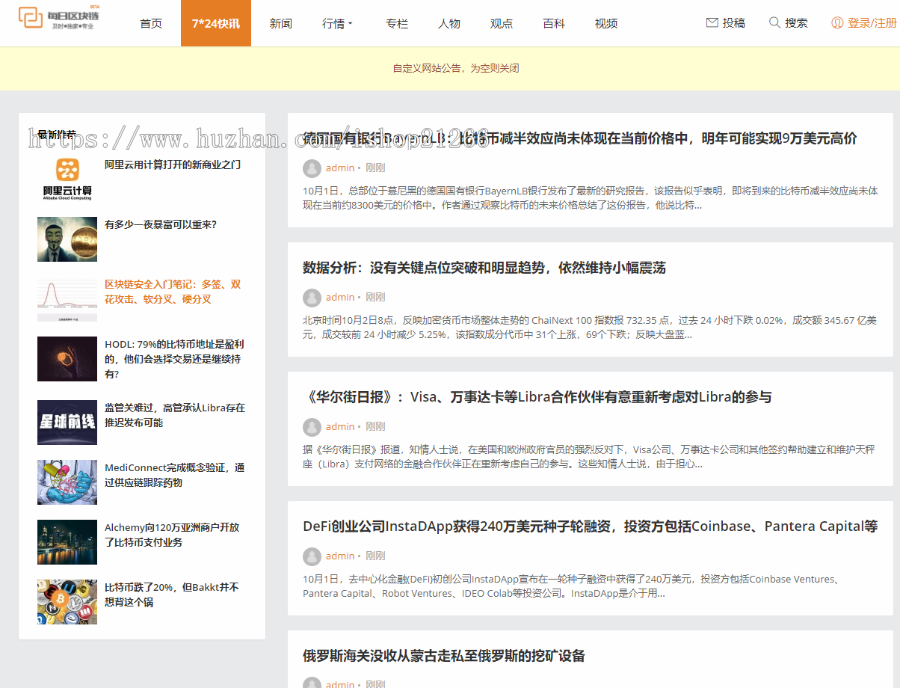The height and width of the screenshot is (688, 900).
Task: Click admin avatar under the DeFi创业公司 article
Action: click(311, 556)
